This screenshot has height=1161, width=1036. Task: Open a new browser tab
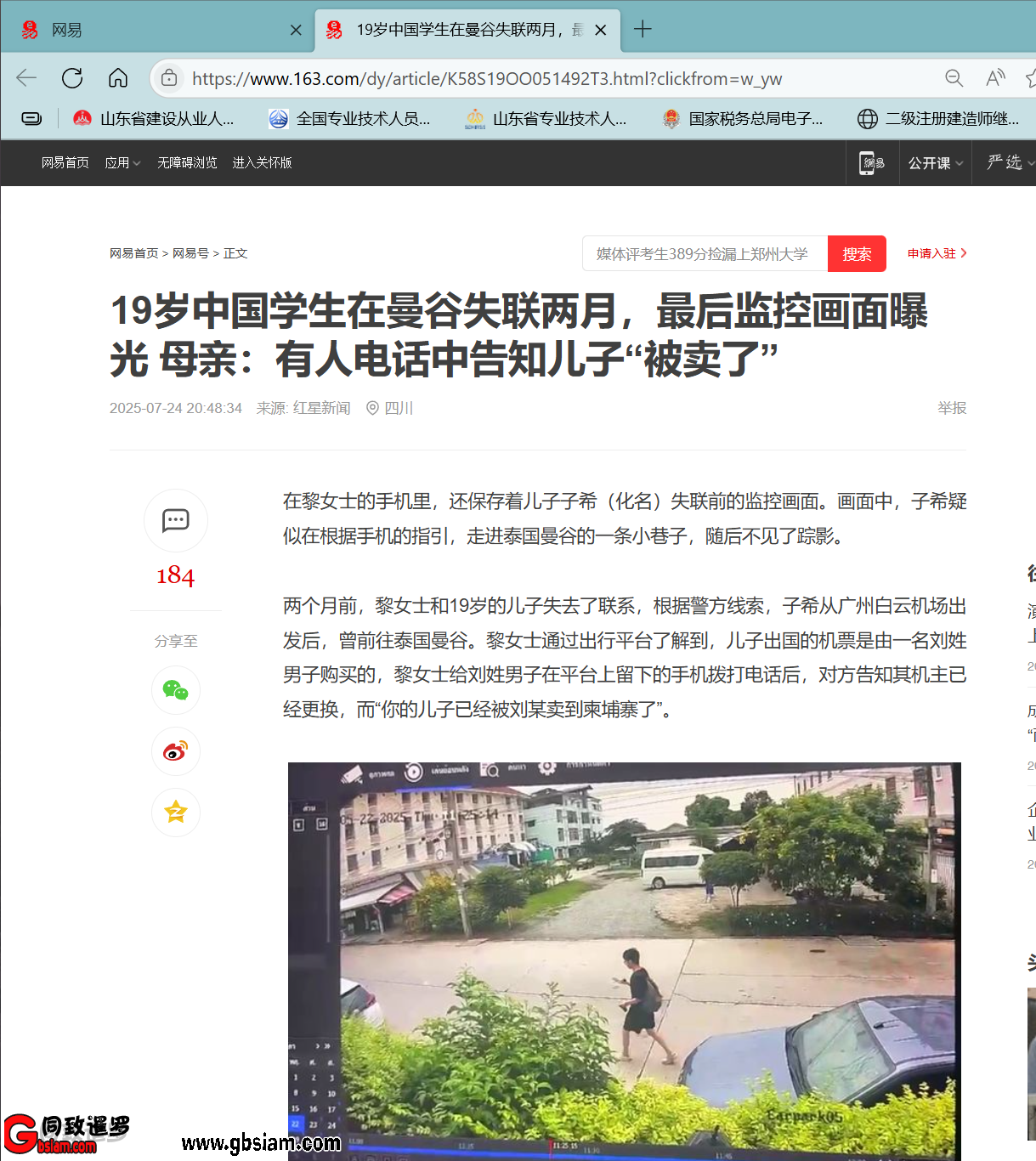pos(643,30)
